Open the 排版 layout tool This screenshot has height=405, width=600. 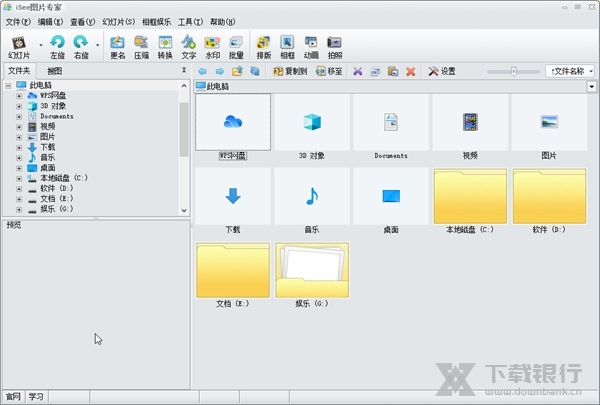264,47
